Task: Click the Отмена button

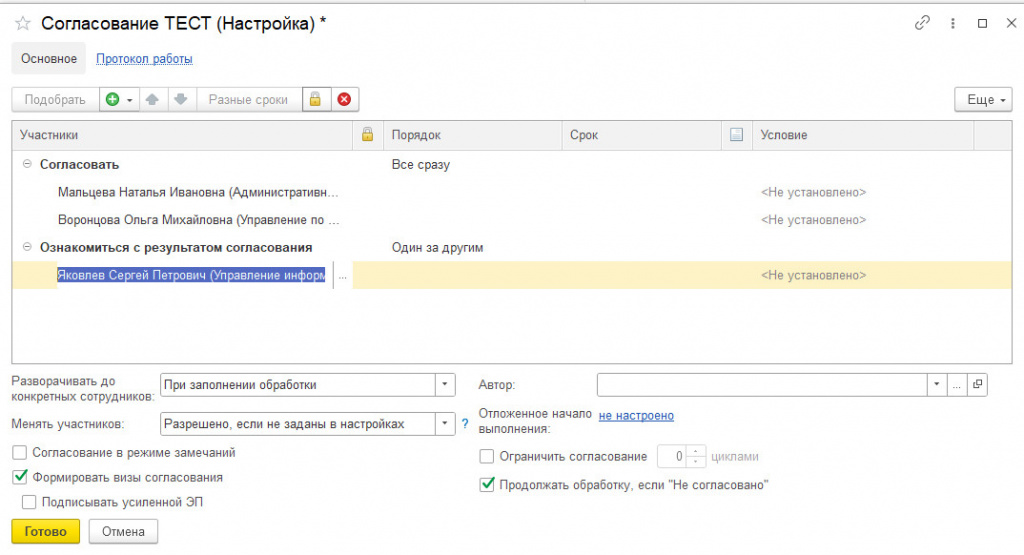Action: point(123,531)
